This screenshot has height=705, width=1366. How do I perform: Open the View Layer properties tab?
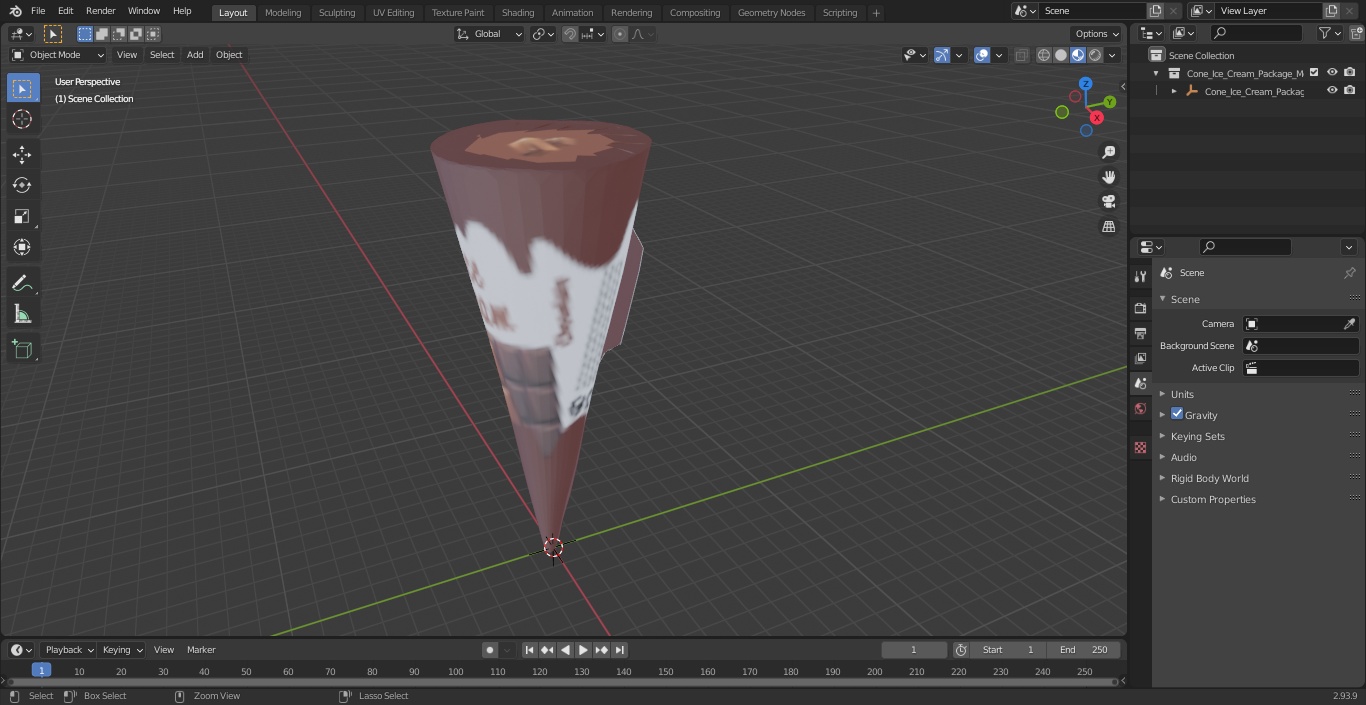(1140, 358)
